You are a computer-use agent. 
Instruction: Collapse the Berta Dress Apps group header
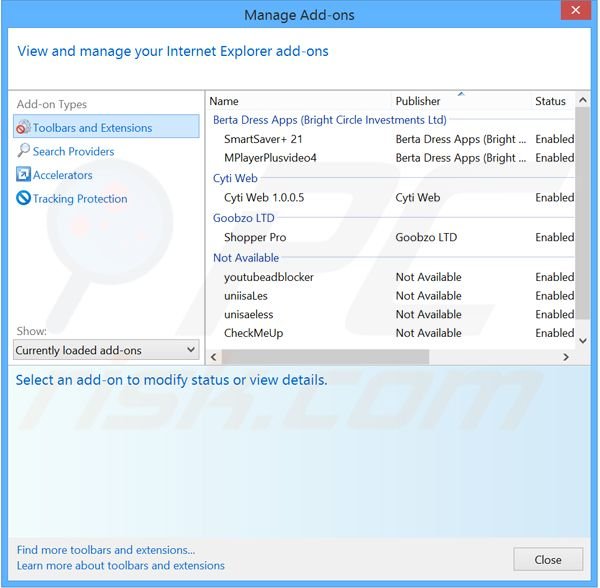coord(330,120)
